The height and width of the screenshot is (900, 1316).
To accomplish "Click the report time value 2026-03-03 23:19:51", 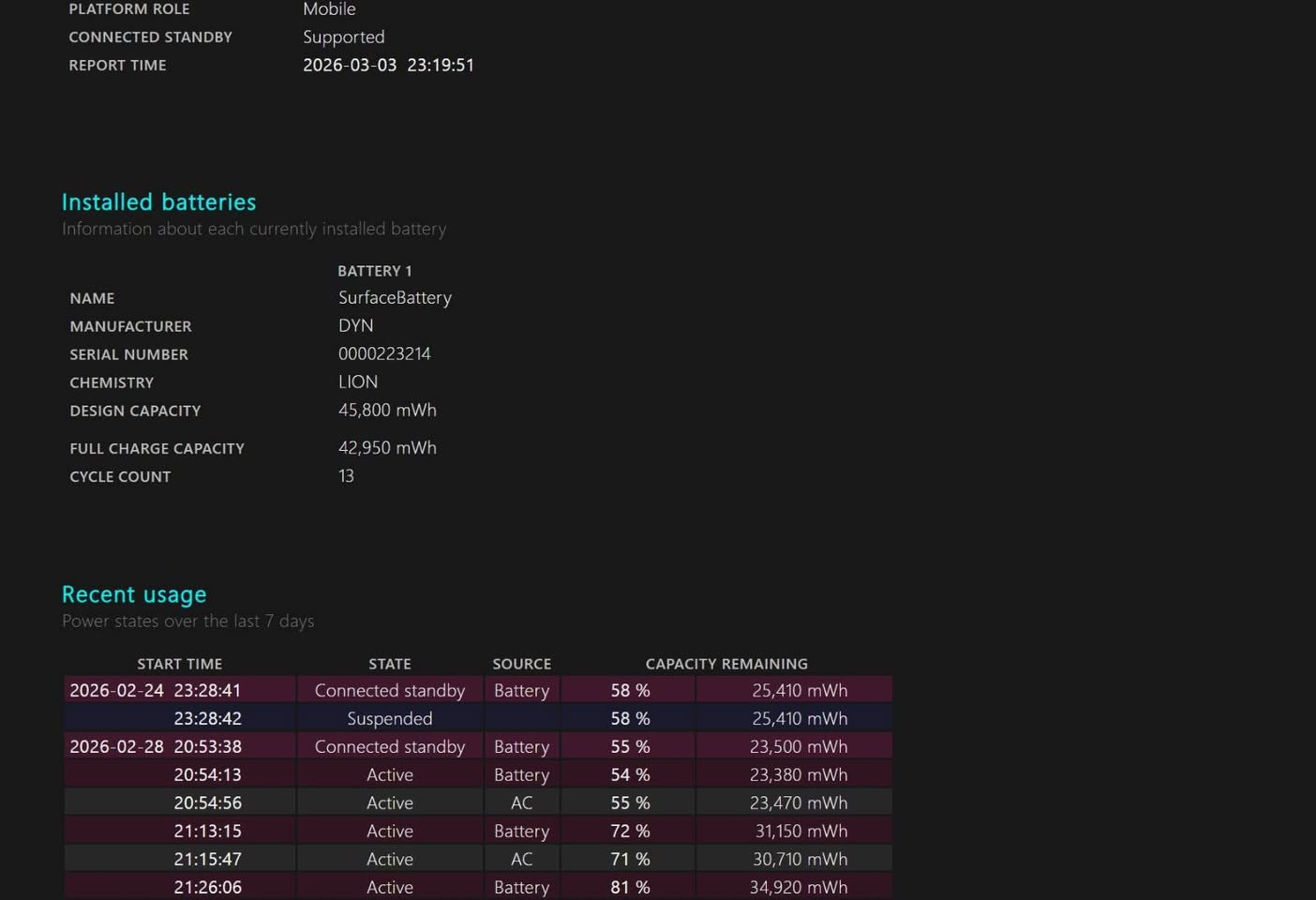I will click(388, 66).
